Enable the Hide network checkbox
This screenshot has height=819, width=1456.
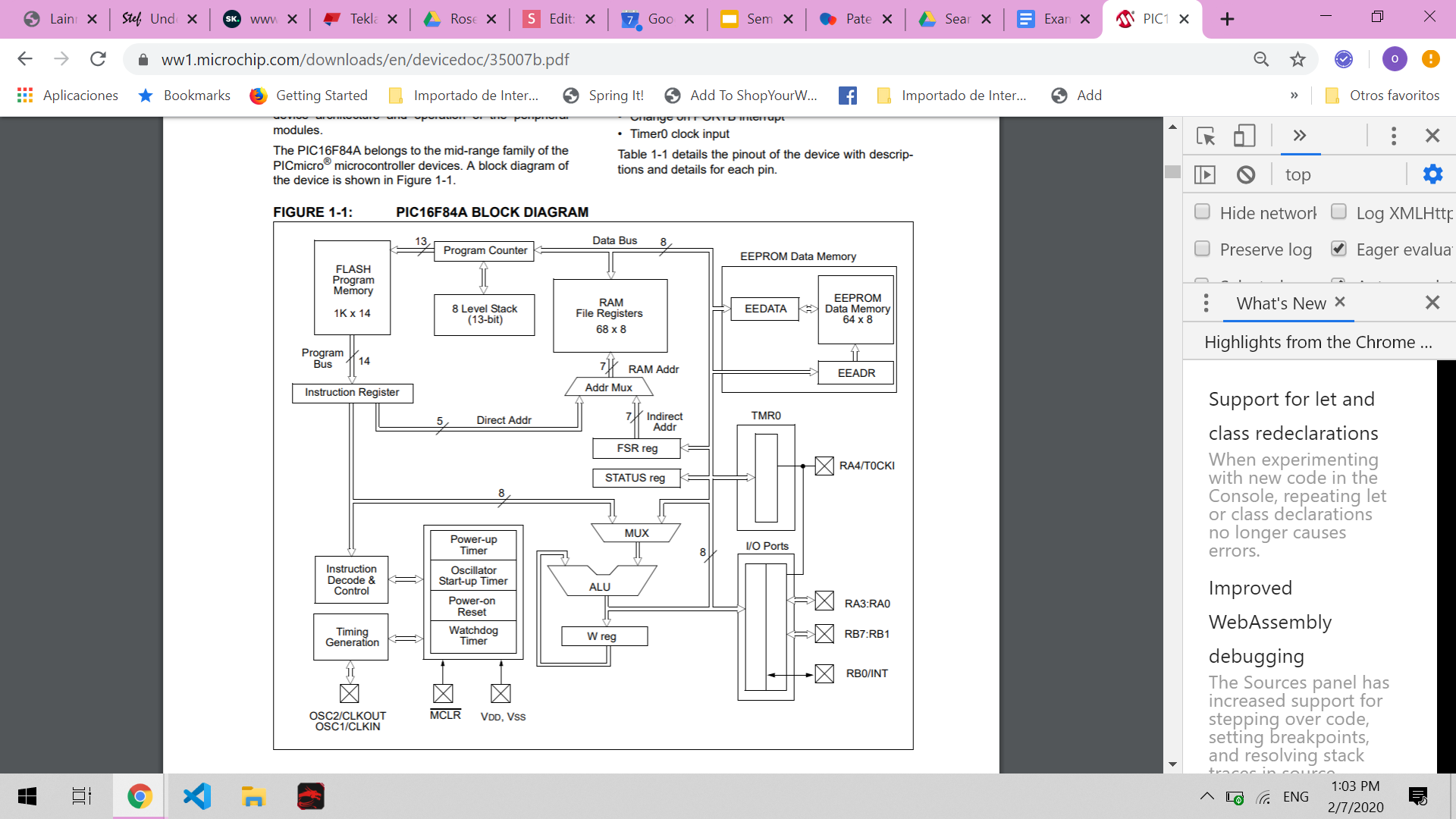click(x=1202, y=212)
